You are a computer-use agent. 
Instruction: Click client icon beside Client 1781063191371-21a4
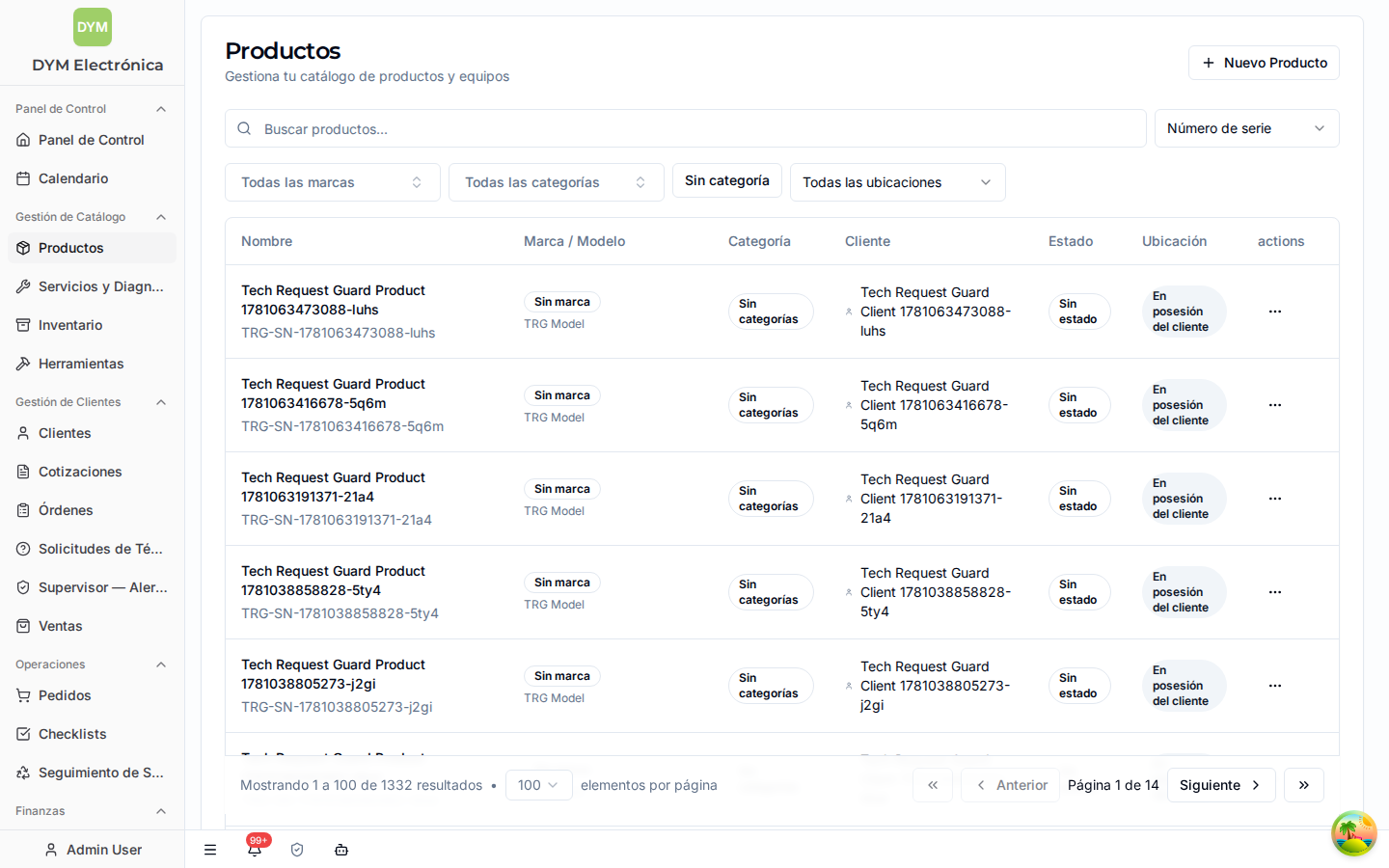pos(849,499)
